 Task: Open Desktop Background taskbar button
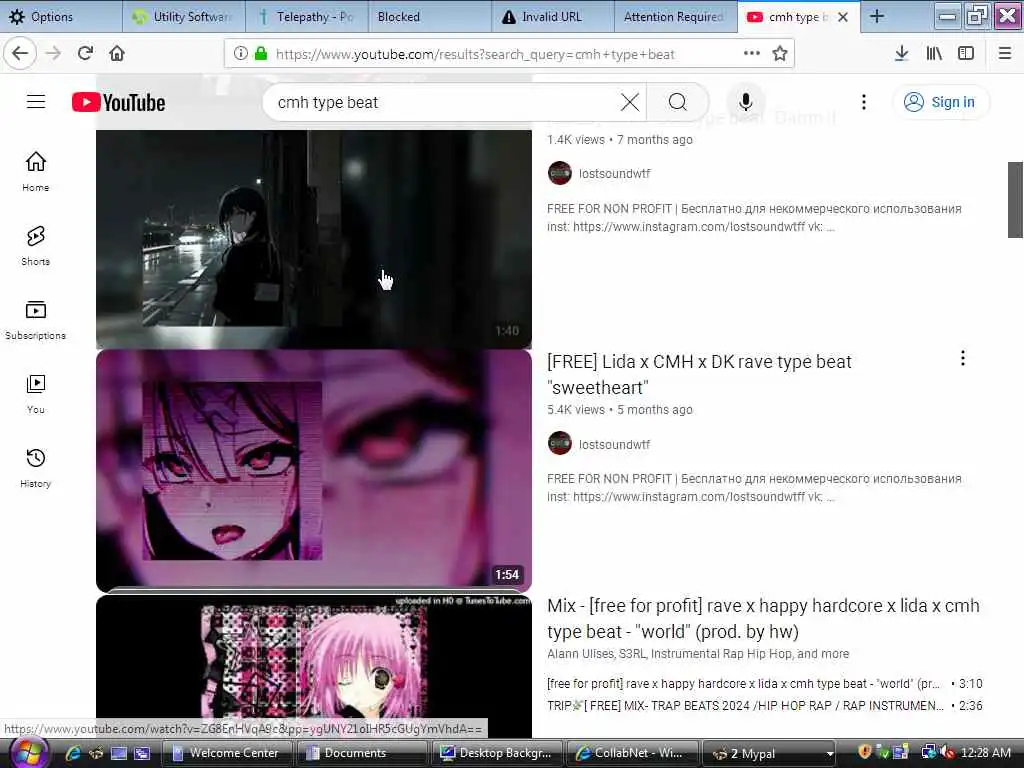[x=496, y=753]
